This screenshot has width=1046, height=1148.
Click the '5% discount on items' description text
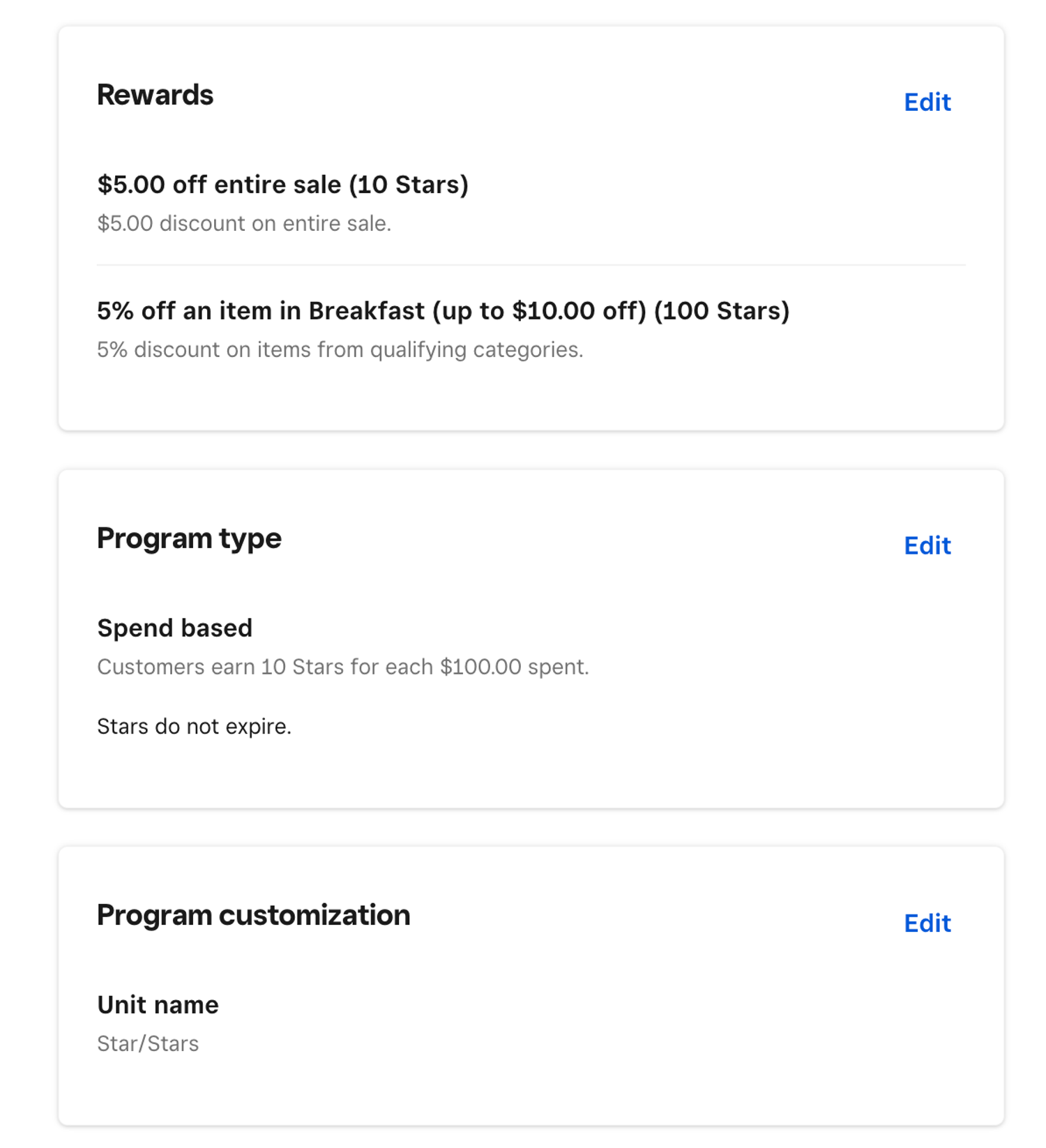340,349
